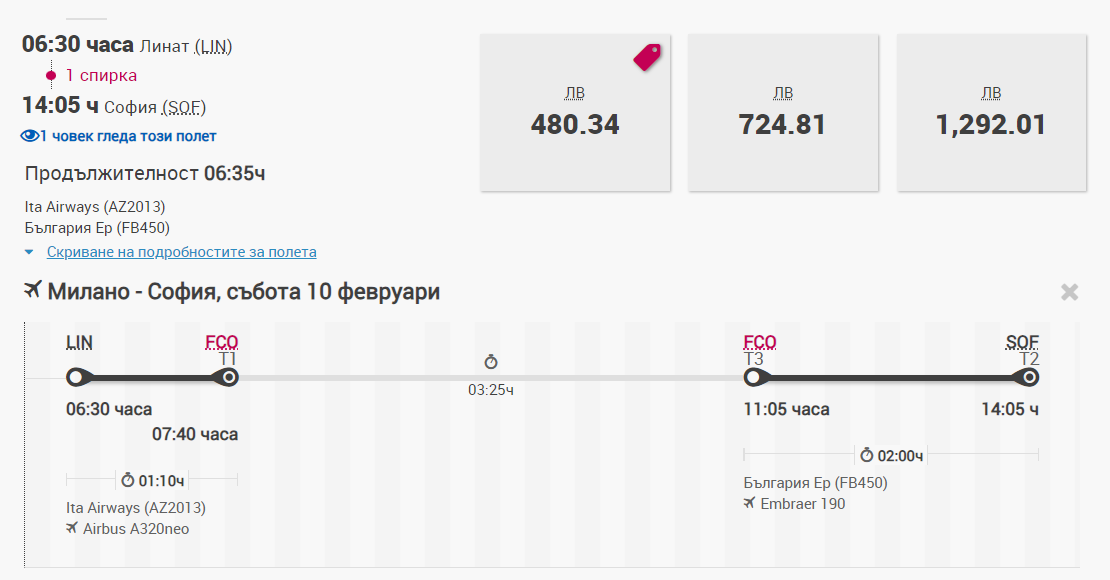Click the stopwatch icon next to 01:10ч
This screenshot has height=580, width=1110.
click(128, 480)
